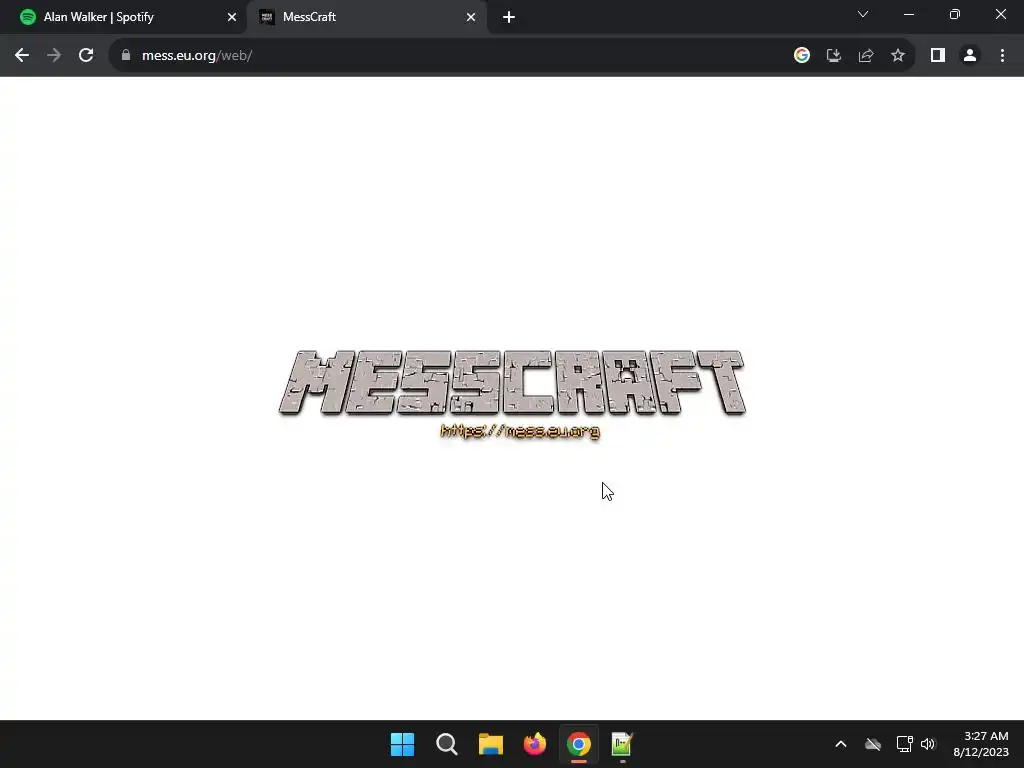Close the Chrome window
Viewport: 1024px width, 768px height.
click(1000, 14)
